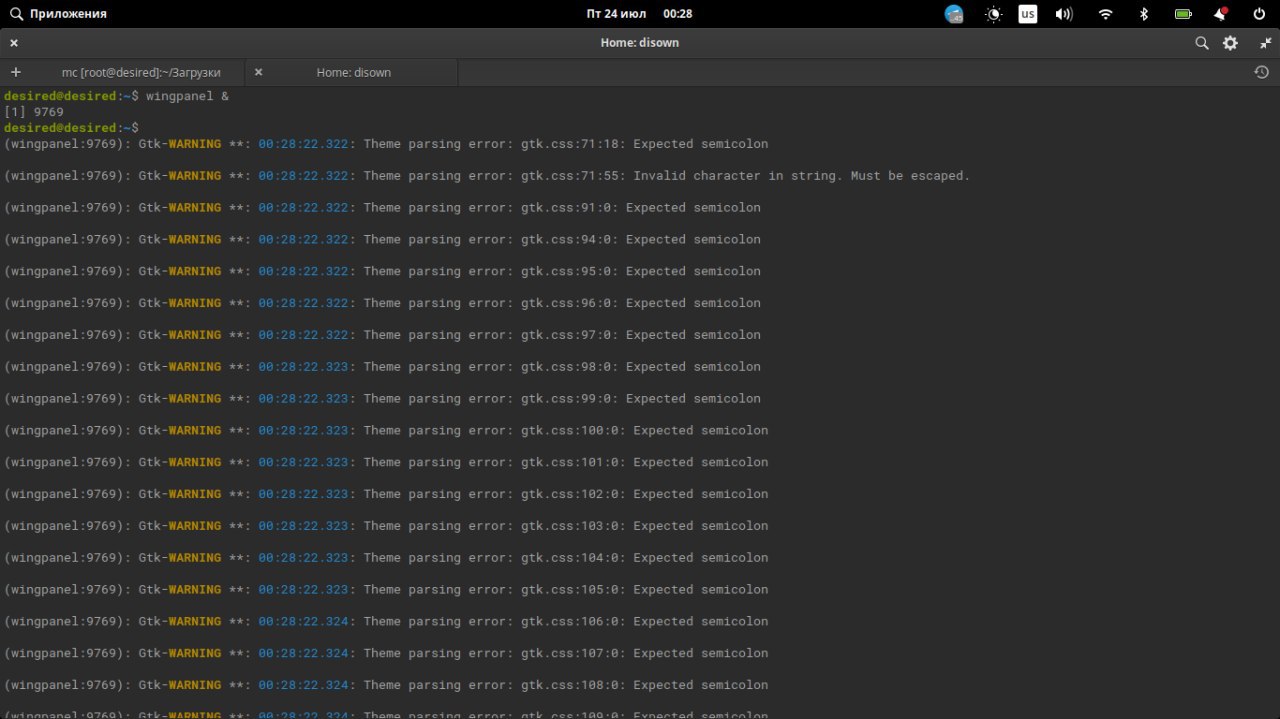Viewport: 1280px width, 719px height.
Task: Show notifications via the bell icon
Action: (1221, 14)
